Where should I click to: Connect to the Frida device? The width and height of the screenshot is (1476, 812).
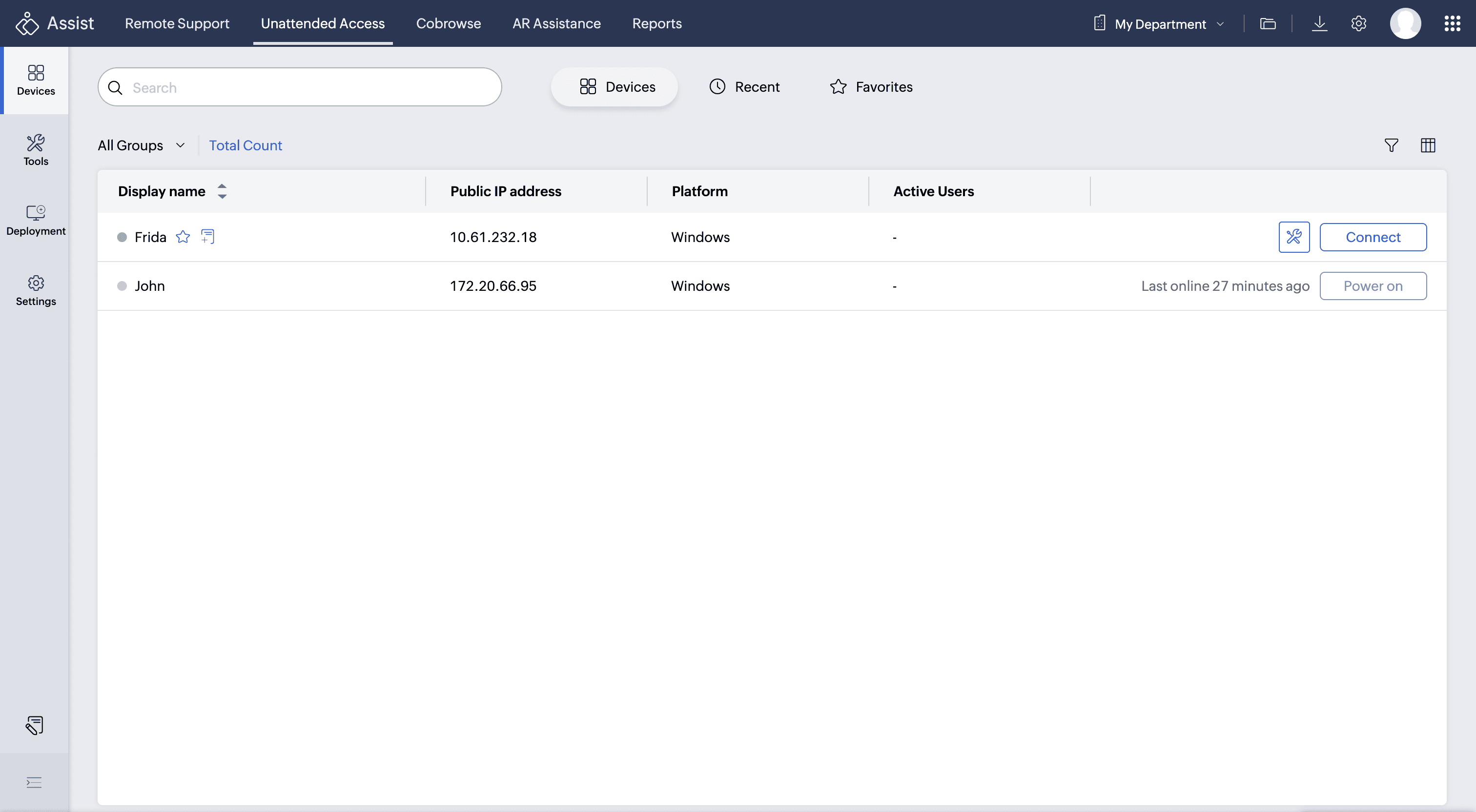1373,237
